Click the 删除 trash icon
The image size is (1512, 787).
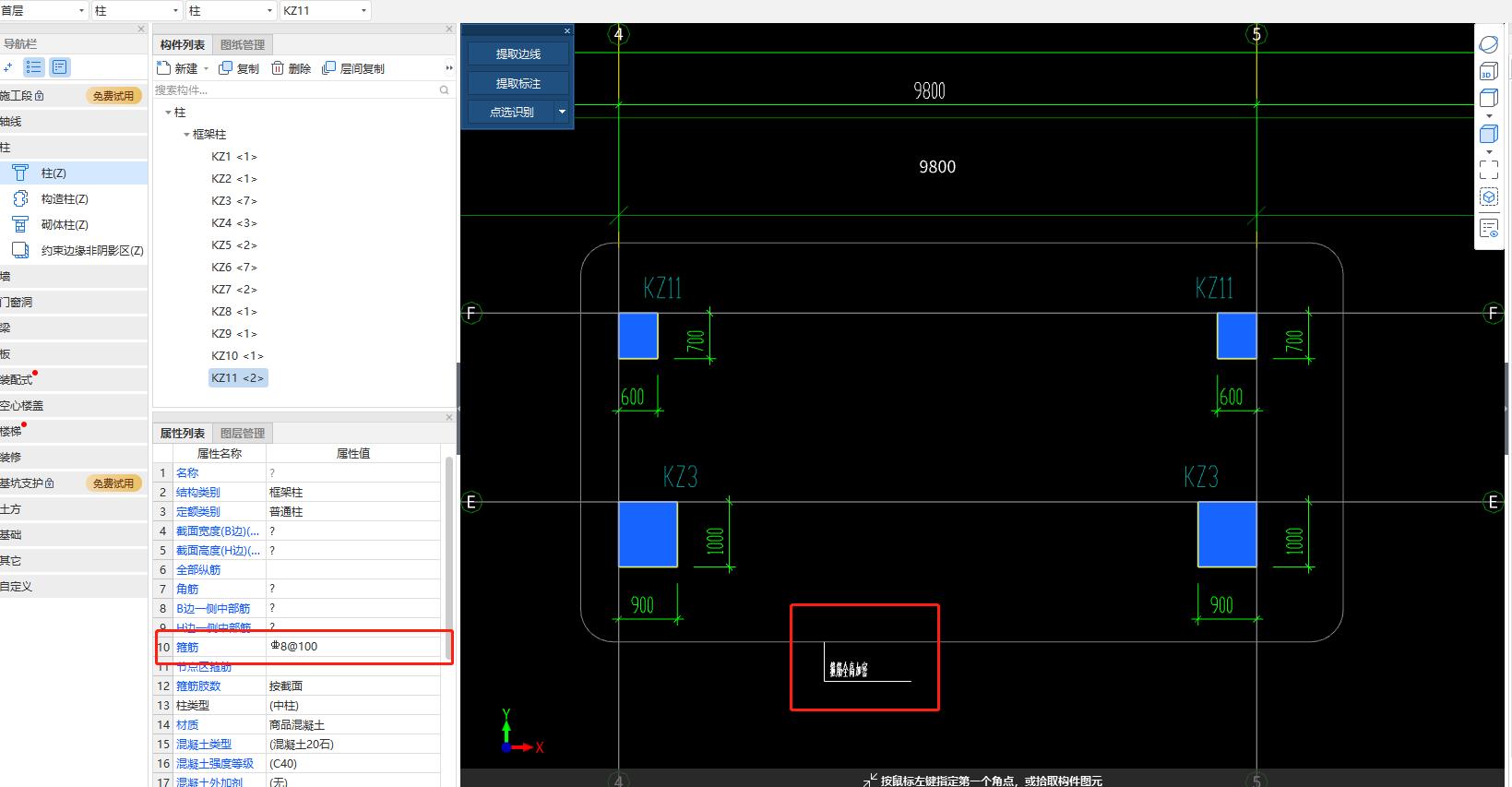tap(278, 68)
